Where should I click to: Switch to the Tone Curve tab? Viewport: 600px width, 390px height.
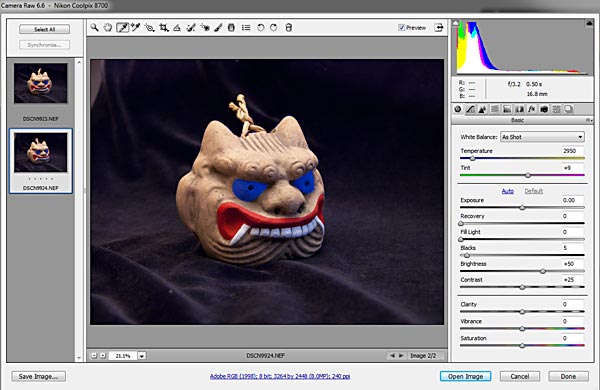point(470,109)
